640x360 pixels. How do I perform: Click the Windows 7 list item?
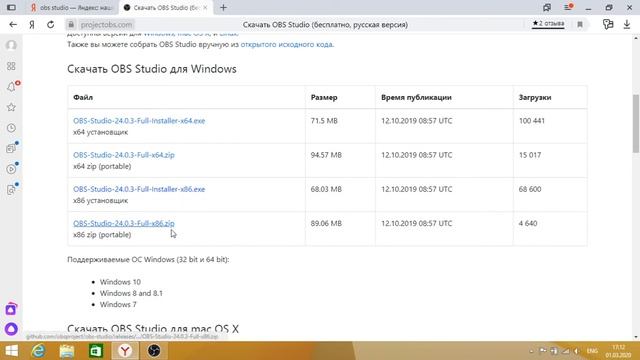[x=118, y=305]
